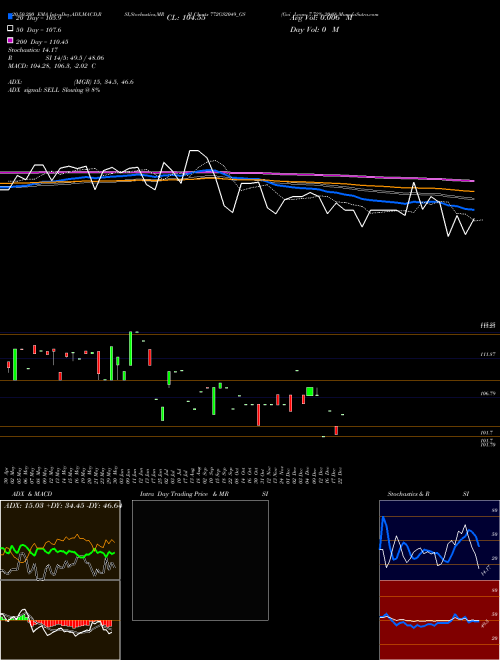The height and width of the screenshot is (660, 500).
Task: Click the ADX (MGR) values line
Action: [x=71, y=82]
